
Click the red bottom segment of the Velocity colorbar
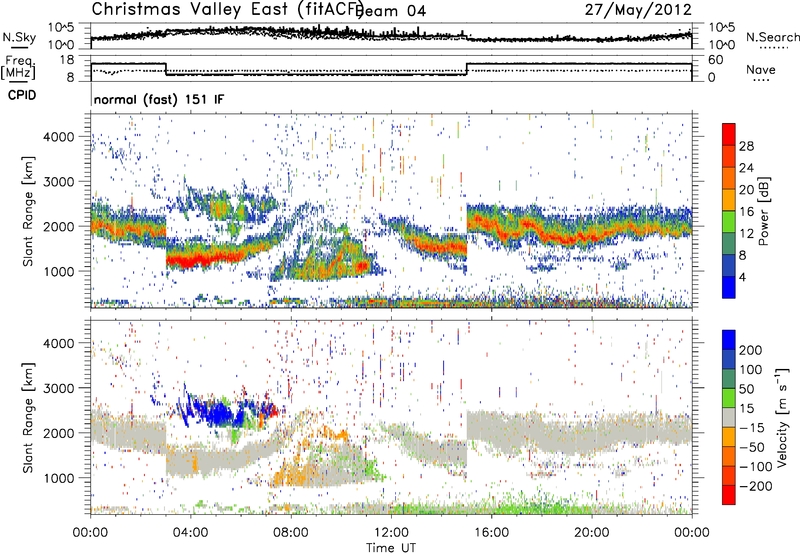pyautogui.click(x=729, y=495)
